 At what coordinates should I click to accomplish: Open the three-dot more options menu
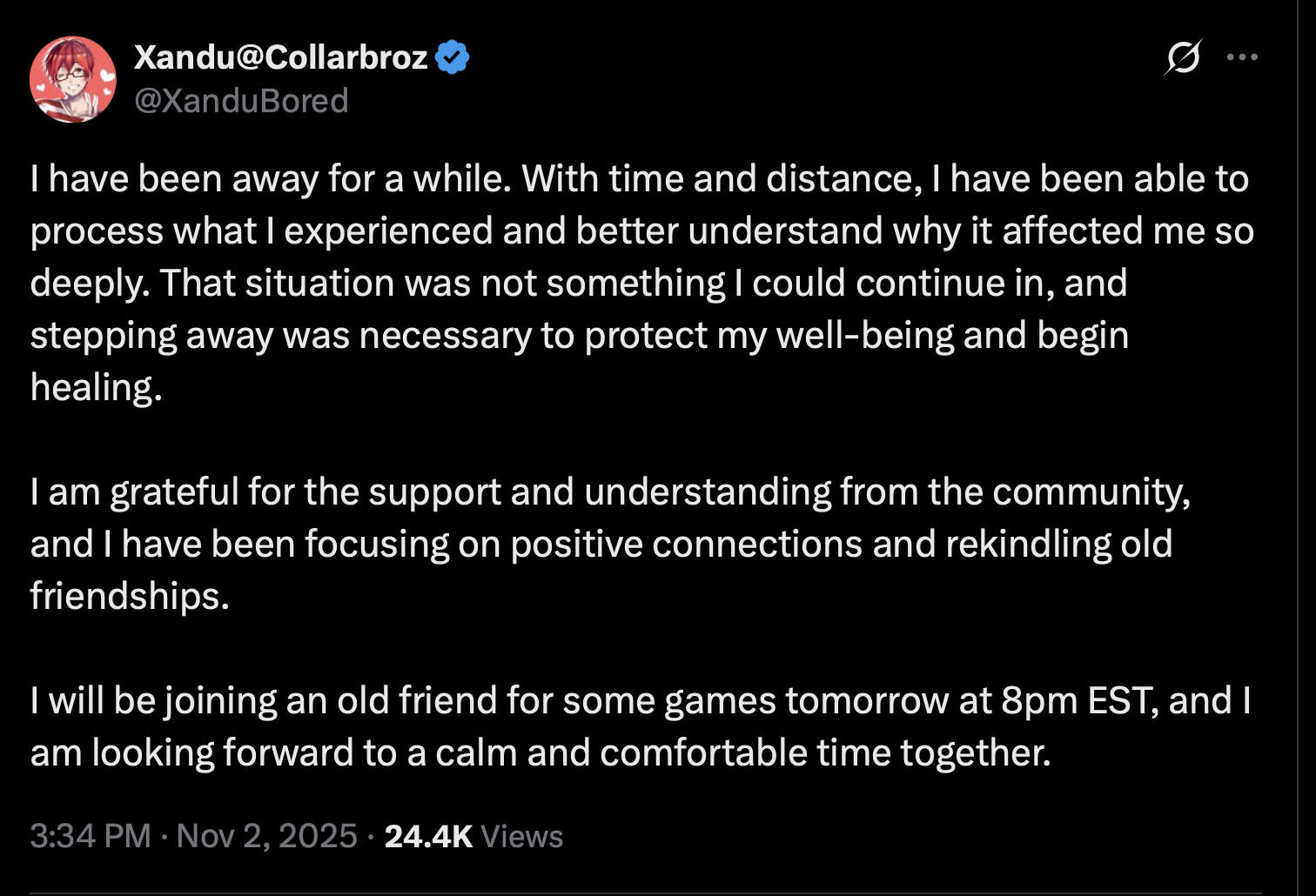(x=1242, y=57)
